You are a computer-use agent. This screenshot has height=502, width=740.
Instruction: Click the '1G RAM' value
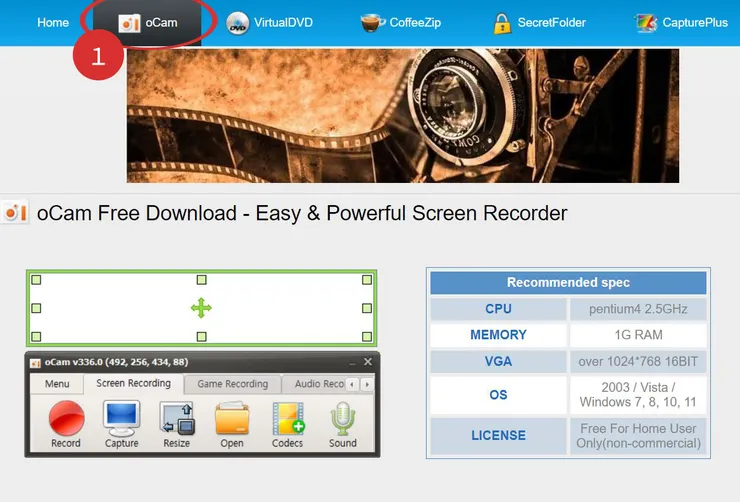coord(638,335)
